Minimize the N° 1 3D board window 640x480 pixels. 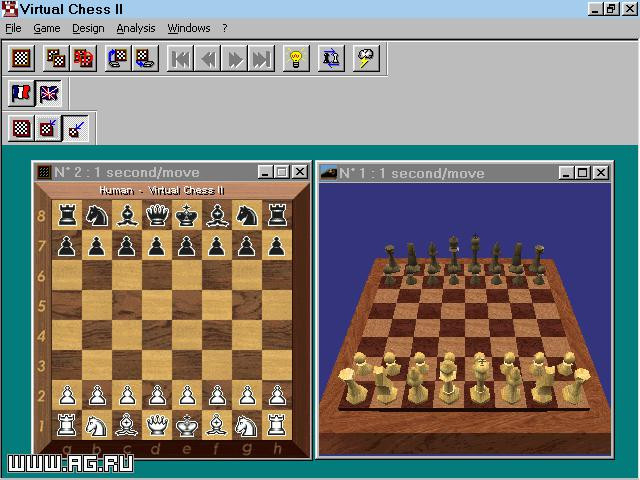(x=566, y=173)
